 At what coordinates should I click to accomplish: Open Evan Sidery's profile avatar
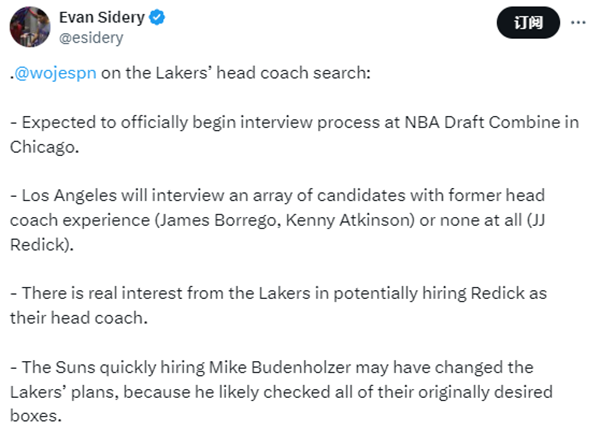(x=30, y=27)
